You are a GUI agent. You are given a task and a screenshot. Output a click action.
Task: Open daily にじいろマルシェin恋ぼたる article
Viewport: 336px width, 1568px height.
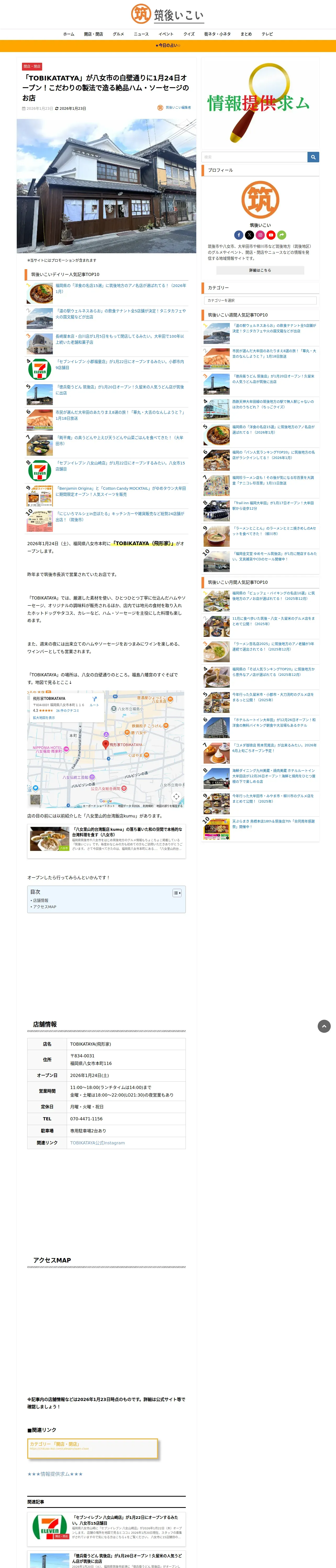point(120,517)
